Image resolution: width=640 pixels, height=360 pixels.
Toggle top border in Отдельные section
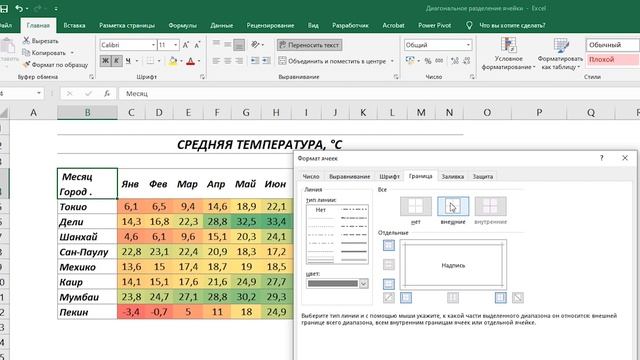click(x=389, y=245)
